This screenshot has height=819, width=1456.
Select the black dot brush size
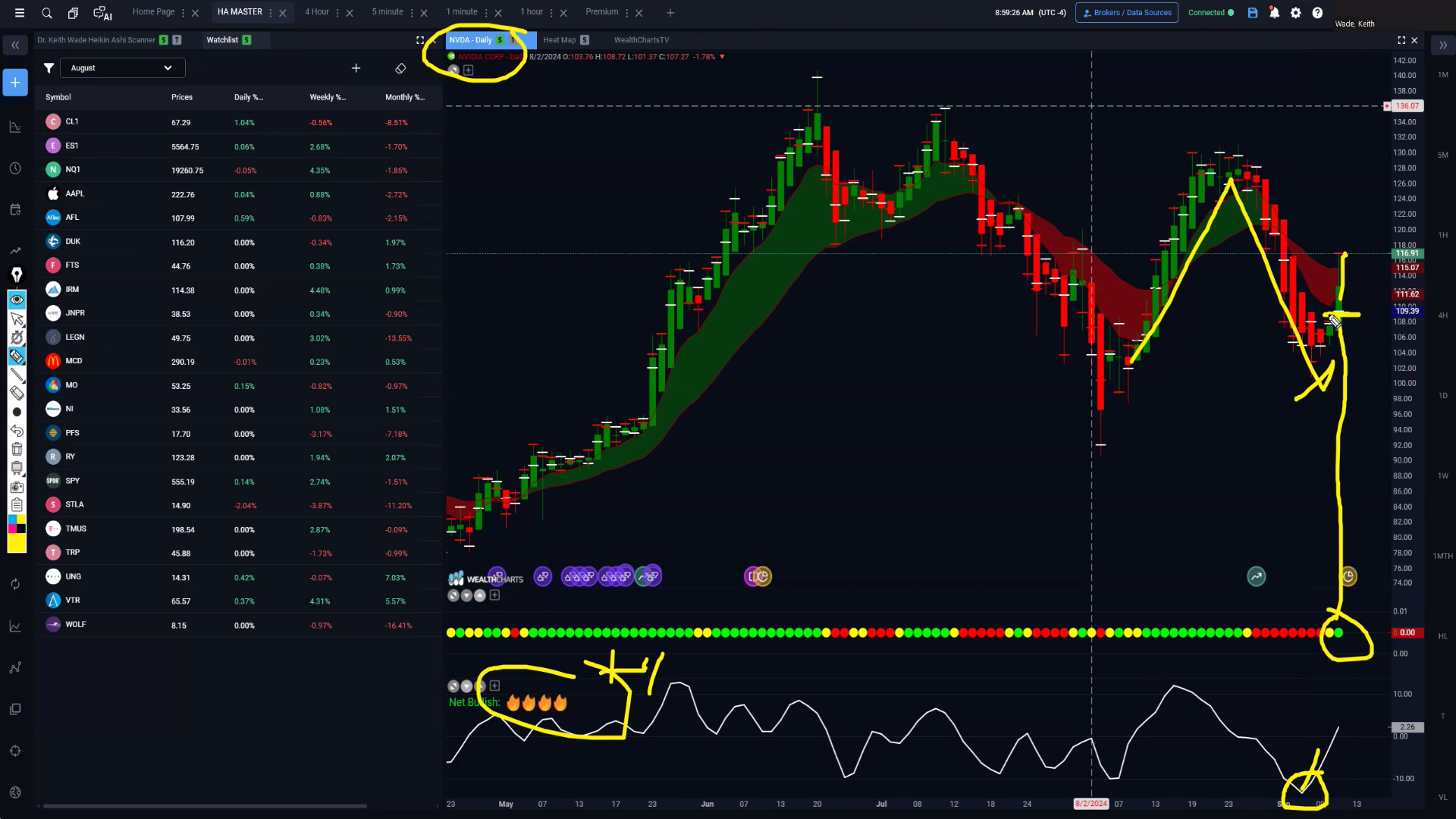[17, 412]
